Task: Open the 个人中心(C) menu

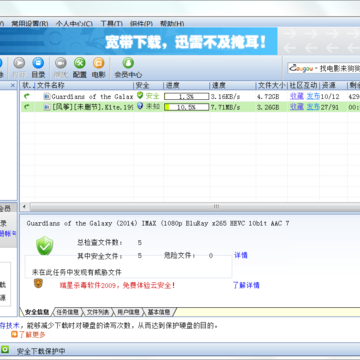Action: pos(74,24)
